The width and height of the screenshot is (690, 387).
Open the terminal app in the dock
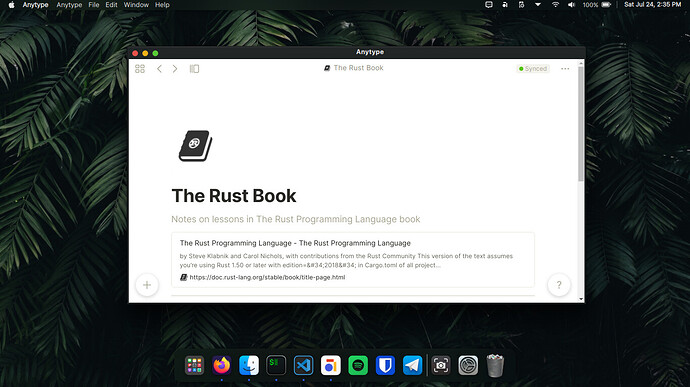[x=276, y=365]
